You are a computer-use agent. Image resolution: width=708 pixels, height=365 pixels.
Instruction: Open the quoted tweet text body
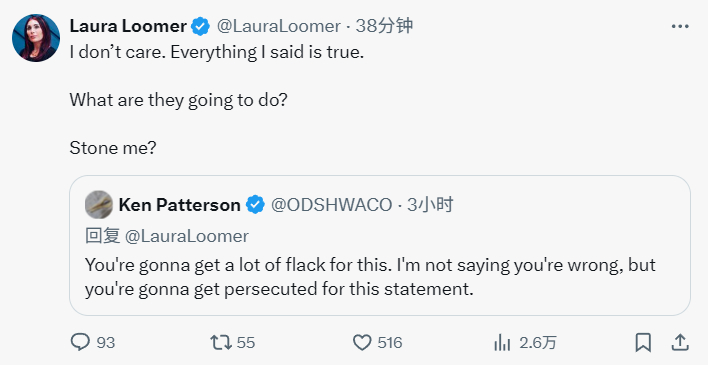370,277
